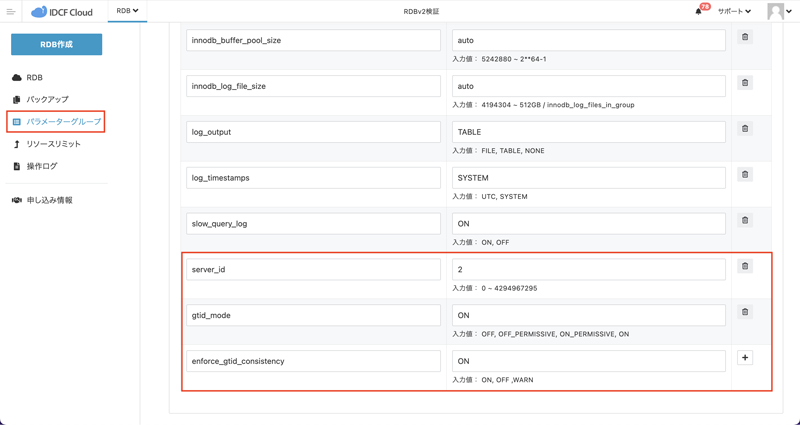Delete the innodb_log_file_size parameter row
This screenshot has height=425, width=800.
[x=745, y=83]
